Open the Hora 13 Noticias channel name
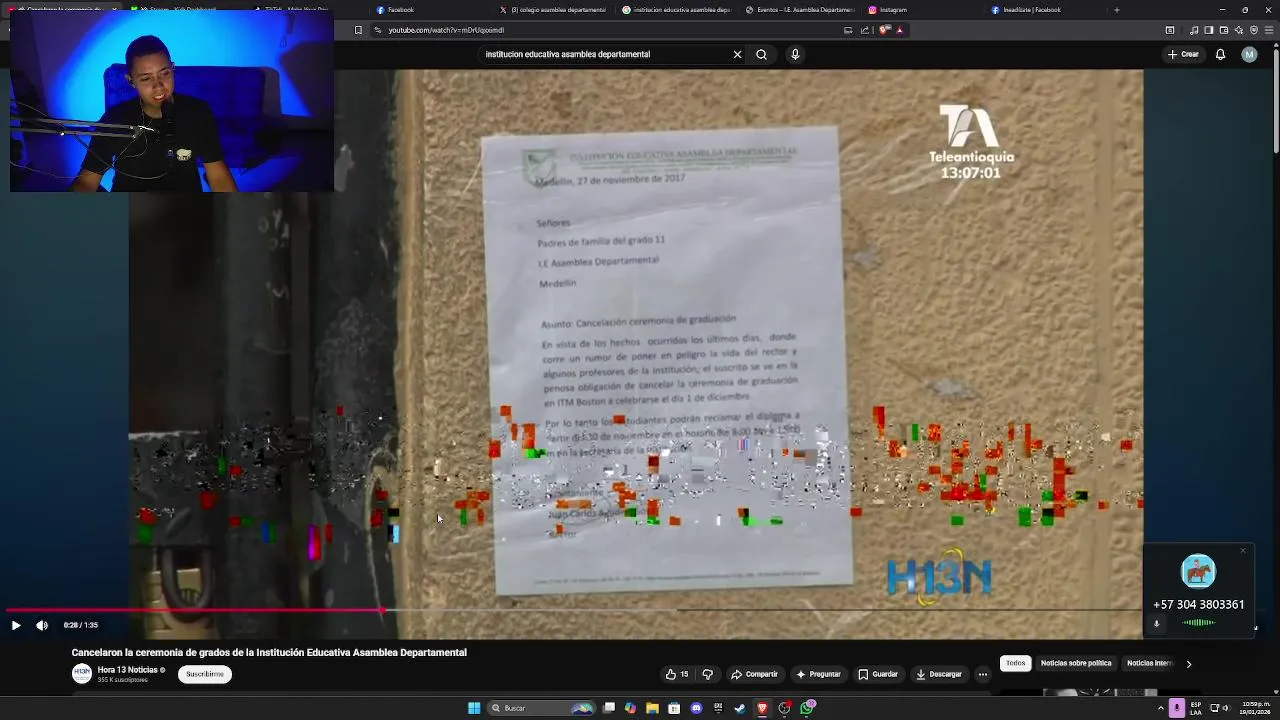The width and height of the screenshot is (1280, 720). click(128, 670)
